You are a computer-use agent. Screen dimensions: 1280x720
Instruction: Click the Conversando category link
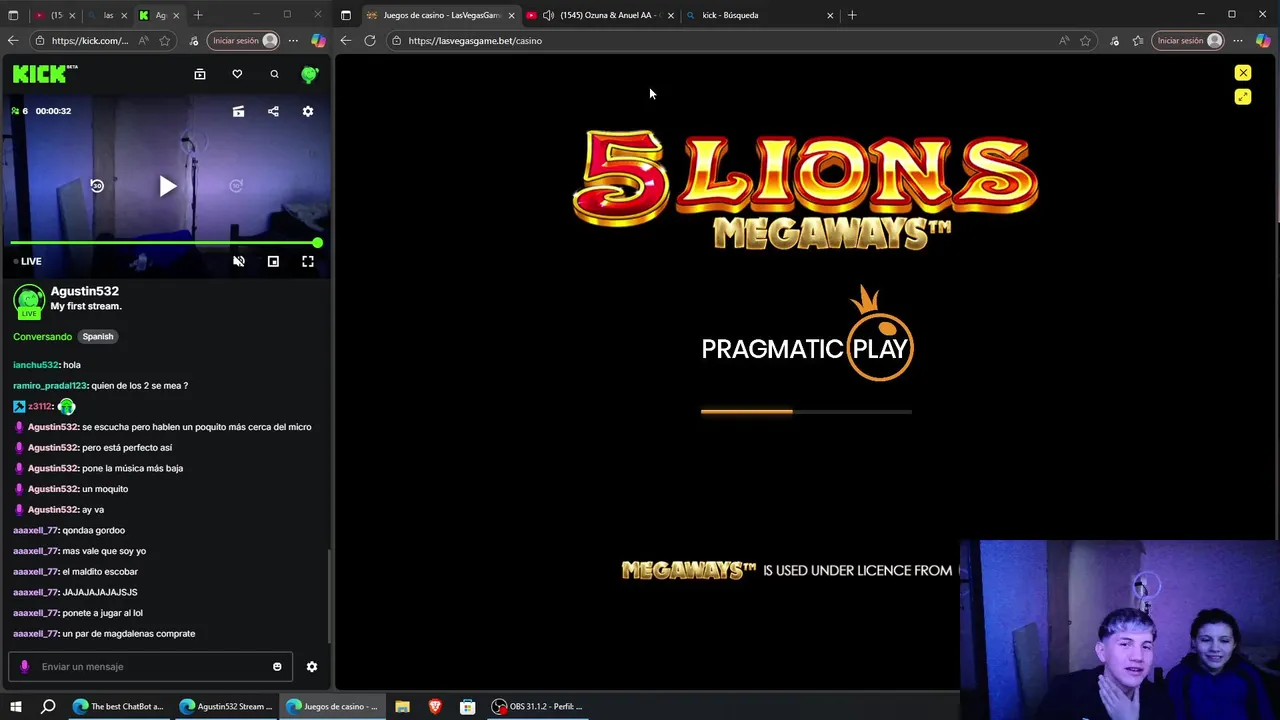pyautogui.click(x=42, y=336)
